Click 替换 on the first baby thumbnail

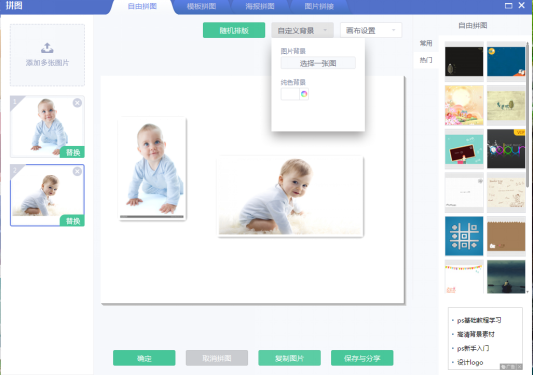click(72, 152)
